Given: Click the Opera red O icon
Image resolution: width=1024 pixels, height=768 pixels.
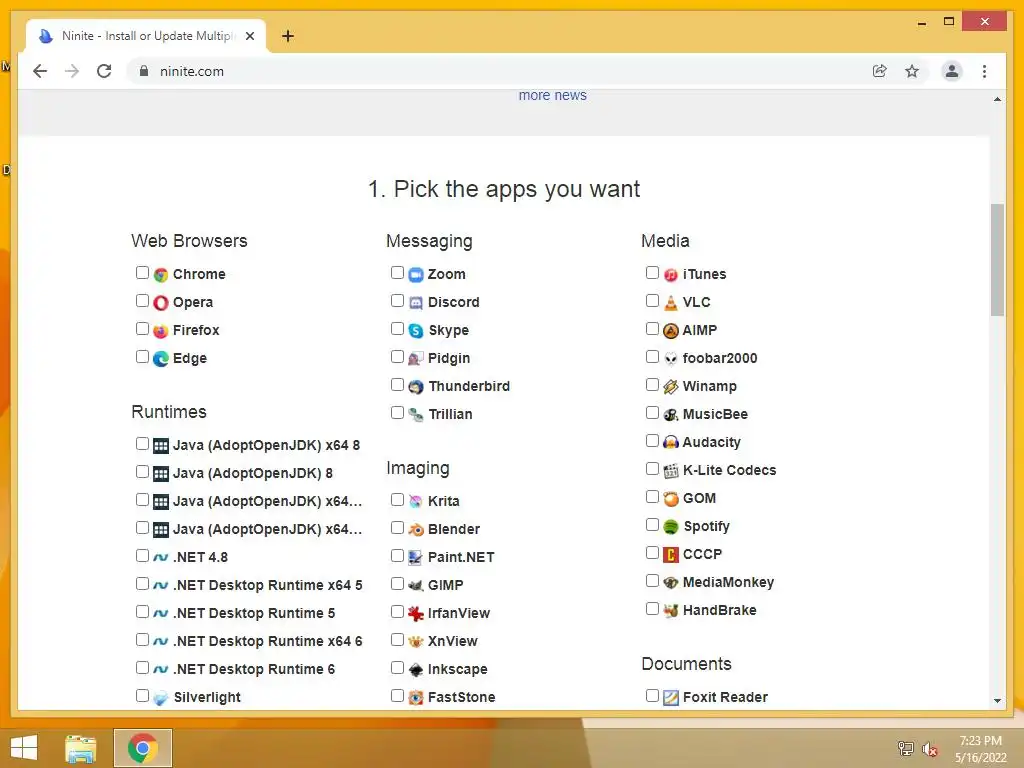Looking at the screenshot, I should pyautogui.click(x=161, y=302).
